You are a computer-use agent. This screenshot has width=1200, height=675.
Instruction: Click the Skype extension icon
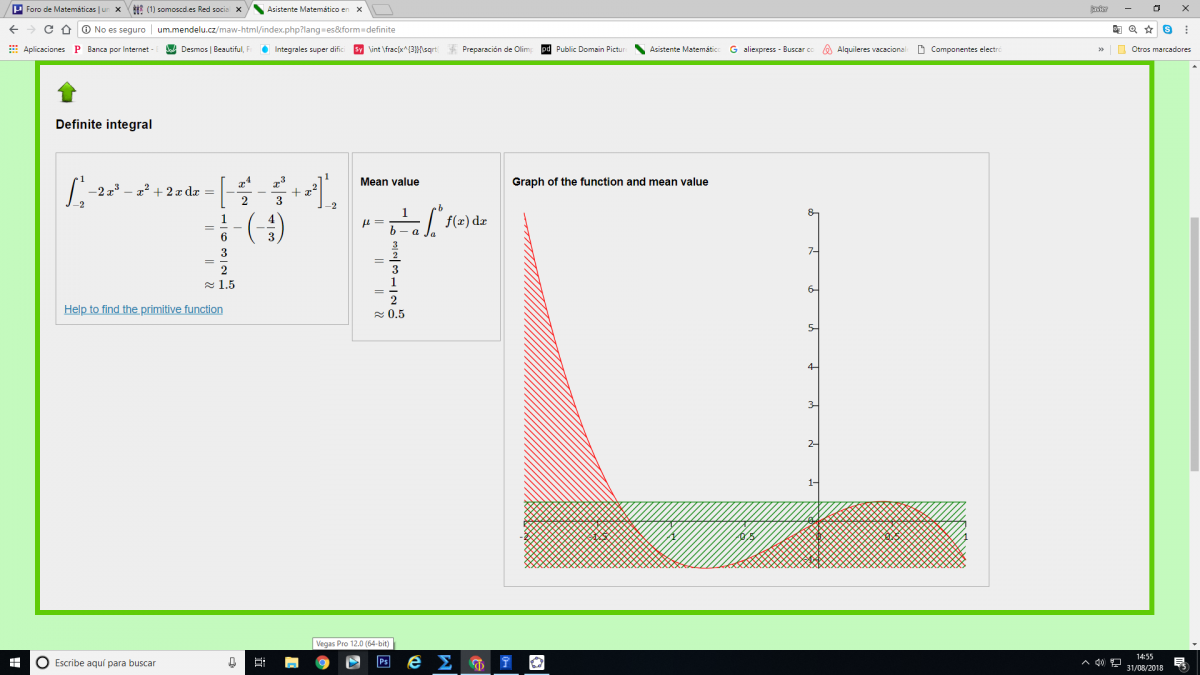pos(1167,30)
